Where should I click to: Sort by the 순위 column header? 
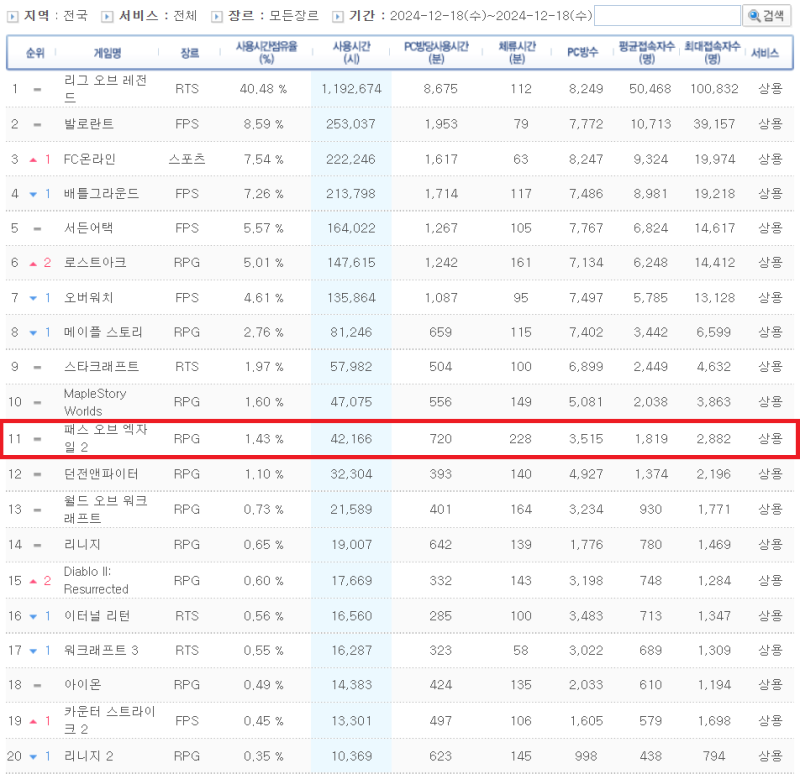pyautogui.click(x=35, y=53)
